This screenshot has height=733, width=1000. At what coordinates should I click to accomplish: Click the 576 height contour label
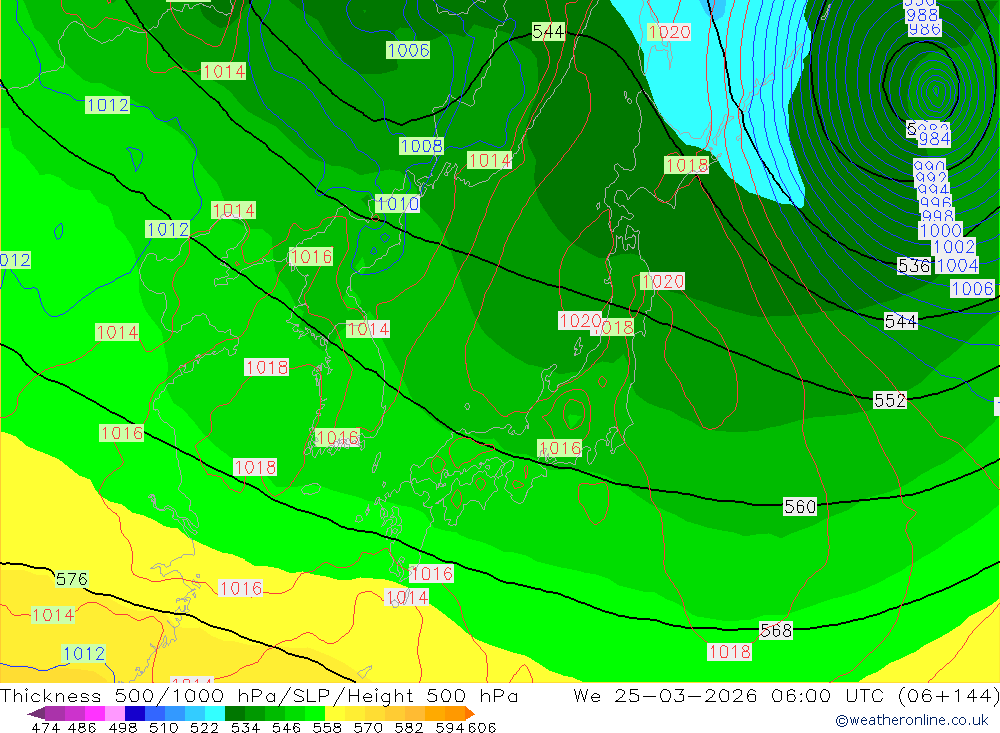click(x=71, y=579)
